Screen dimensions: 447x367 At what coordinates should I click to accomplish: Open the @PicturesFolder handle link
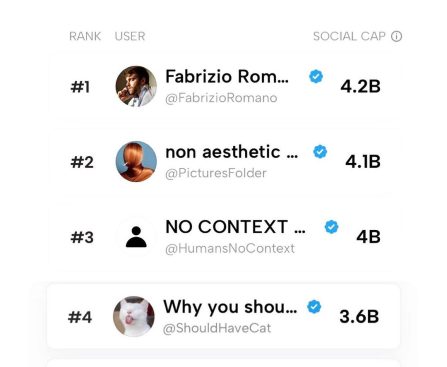tap(216, 173)
